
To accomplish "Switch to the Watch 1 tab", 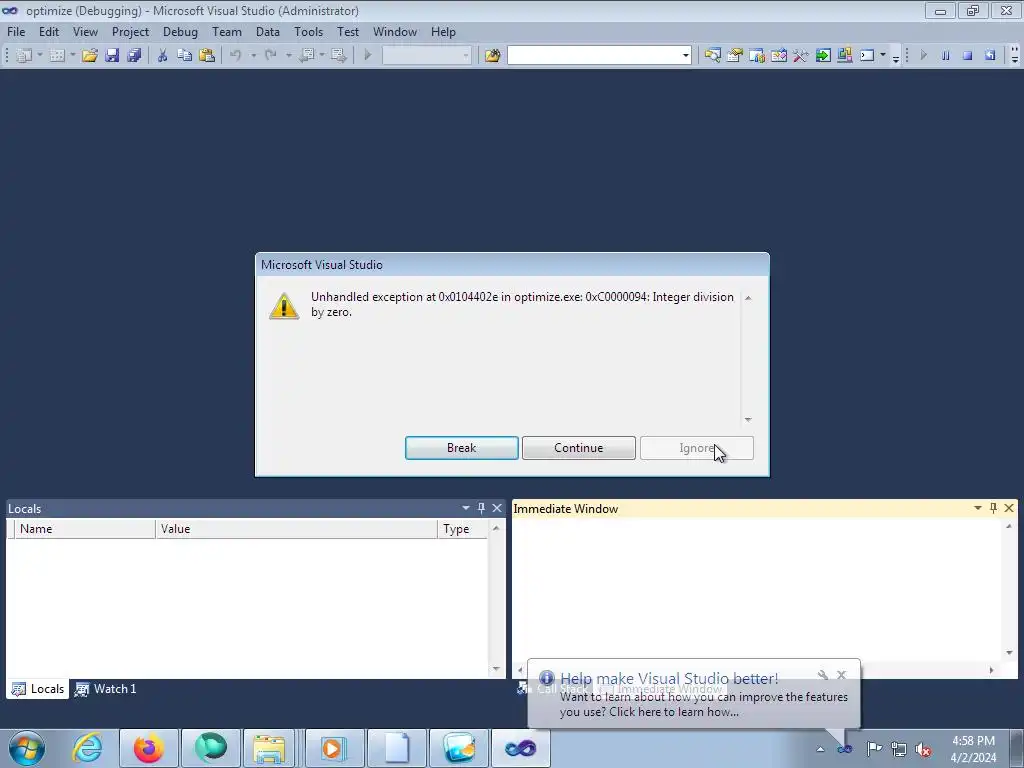I will coord(106,689).
